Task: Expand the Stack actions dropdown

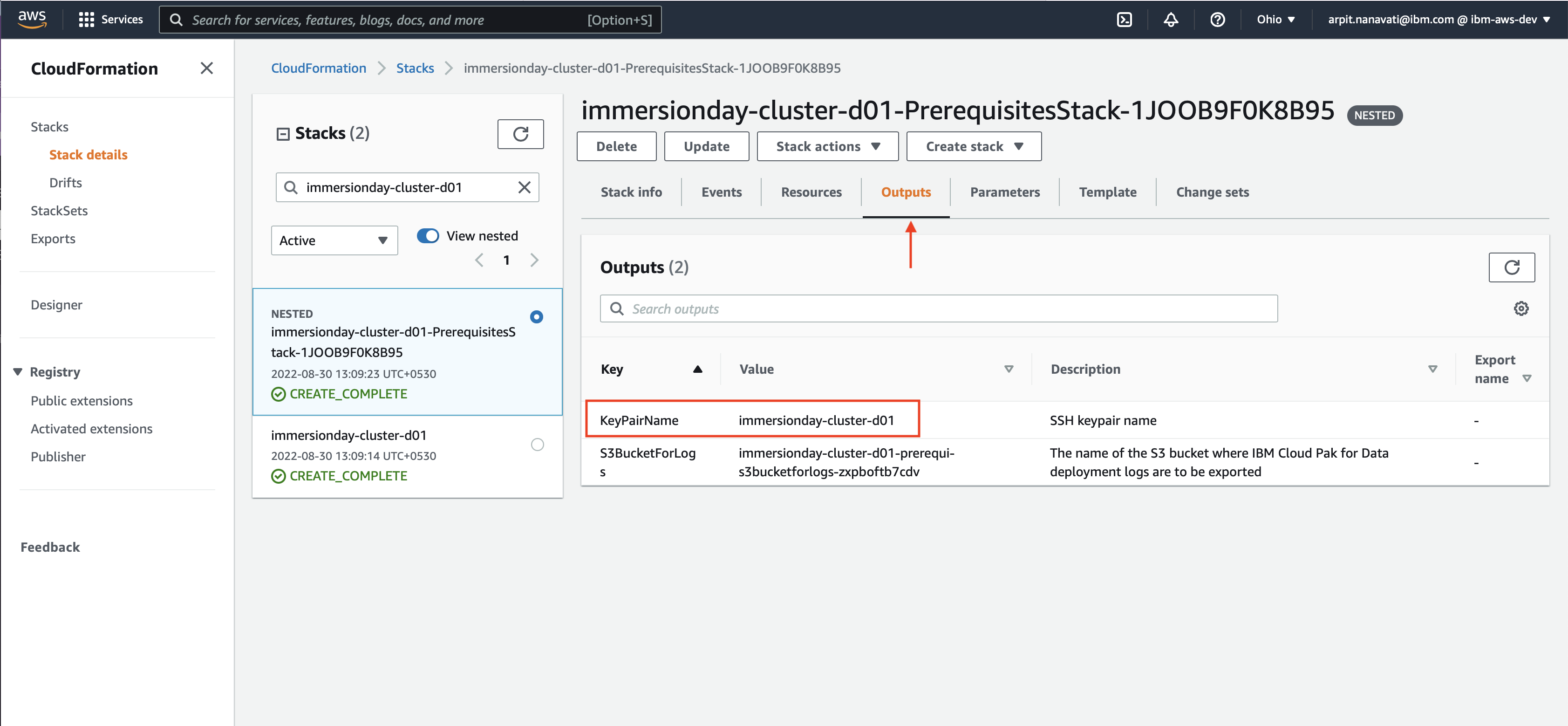Action: click(x=827, y=147)
